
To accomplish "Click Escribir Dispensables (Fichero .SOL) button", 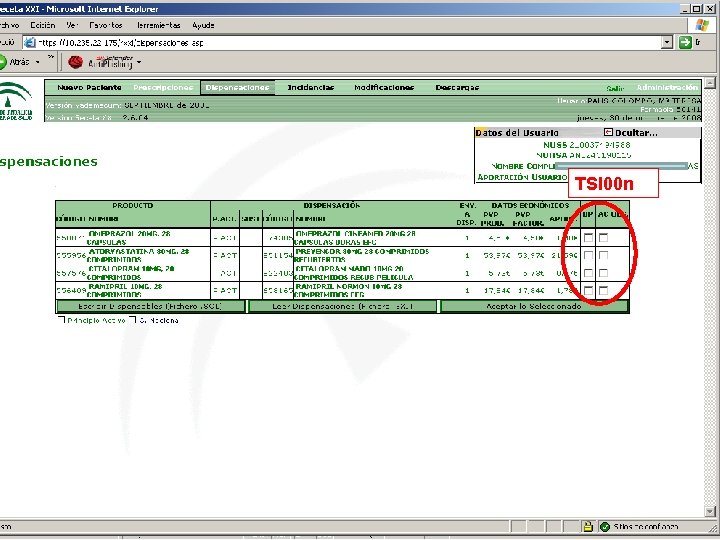I will point(150,306).
